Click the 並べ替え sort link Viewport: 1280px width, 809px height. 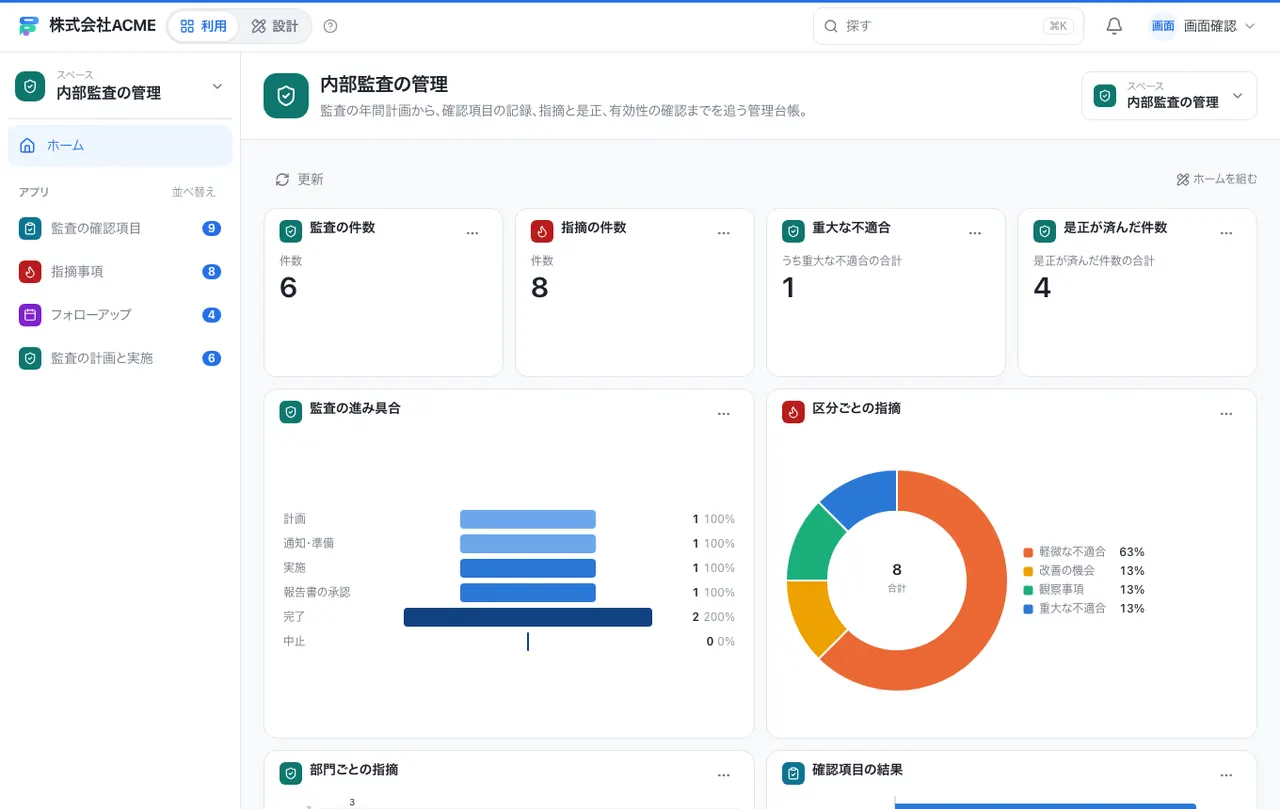point(193,192)
